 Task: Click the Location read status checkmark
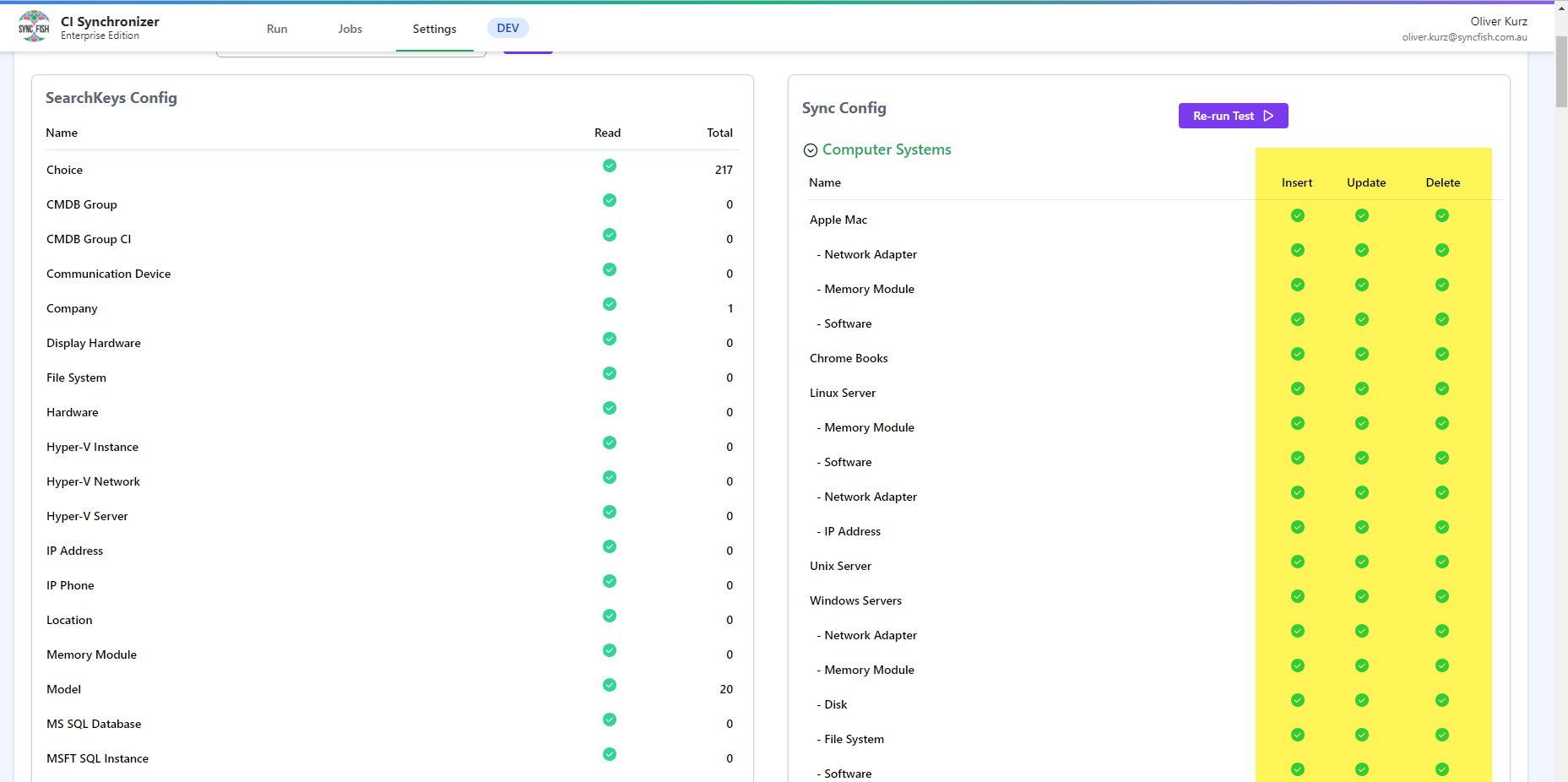[610, 616]
